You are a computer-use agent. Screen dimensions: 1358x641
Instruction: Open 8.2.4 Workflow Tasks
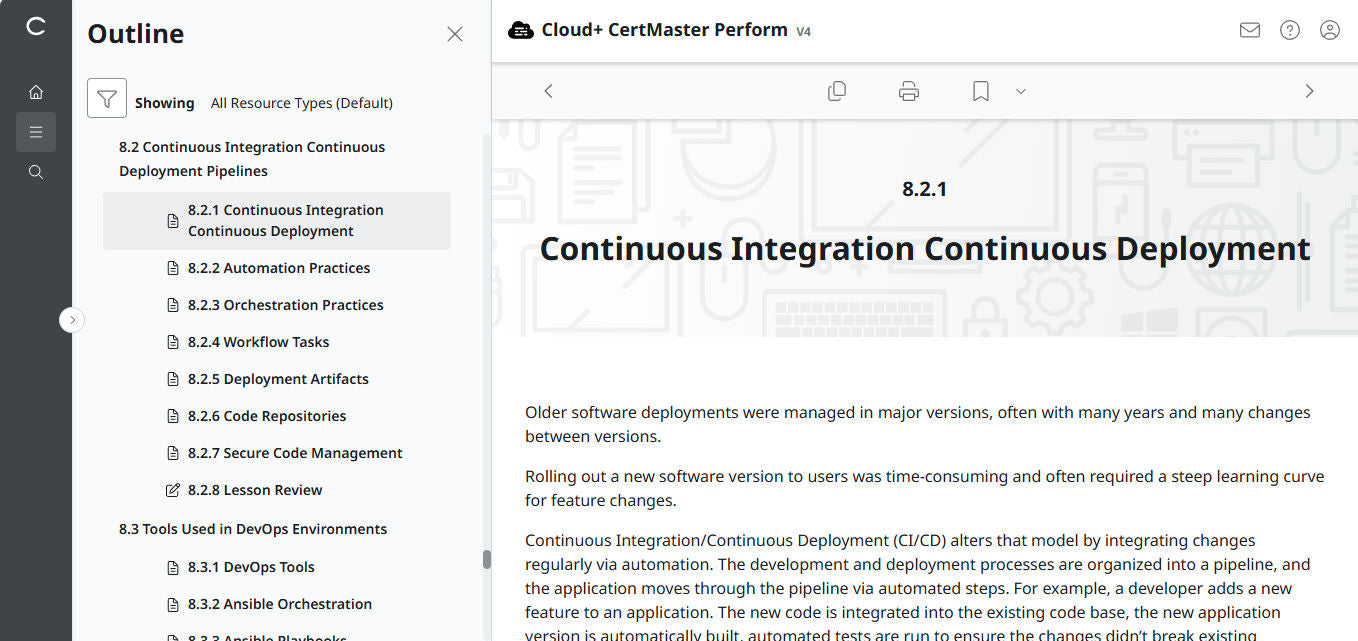click(258, 341)
